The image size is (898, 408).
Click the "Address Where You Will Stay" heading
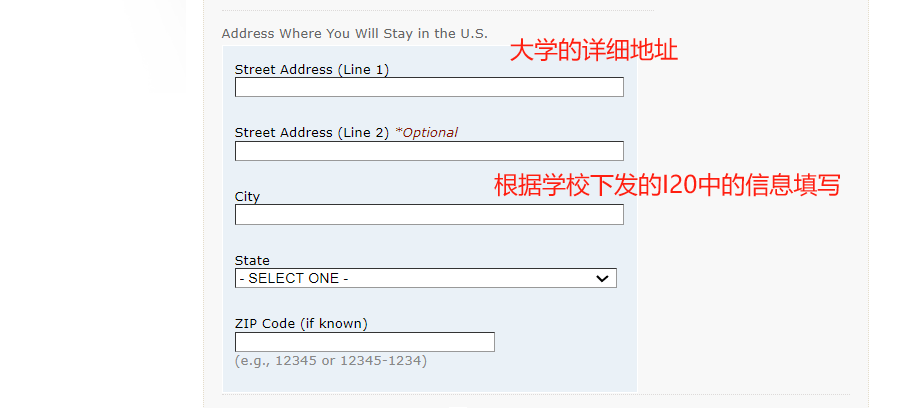(x=354, y=33)
